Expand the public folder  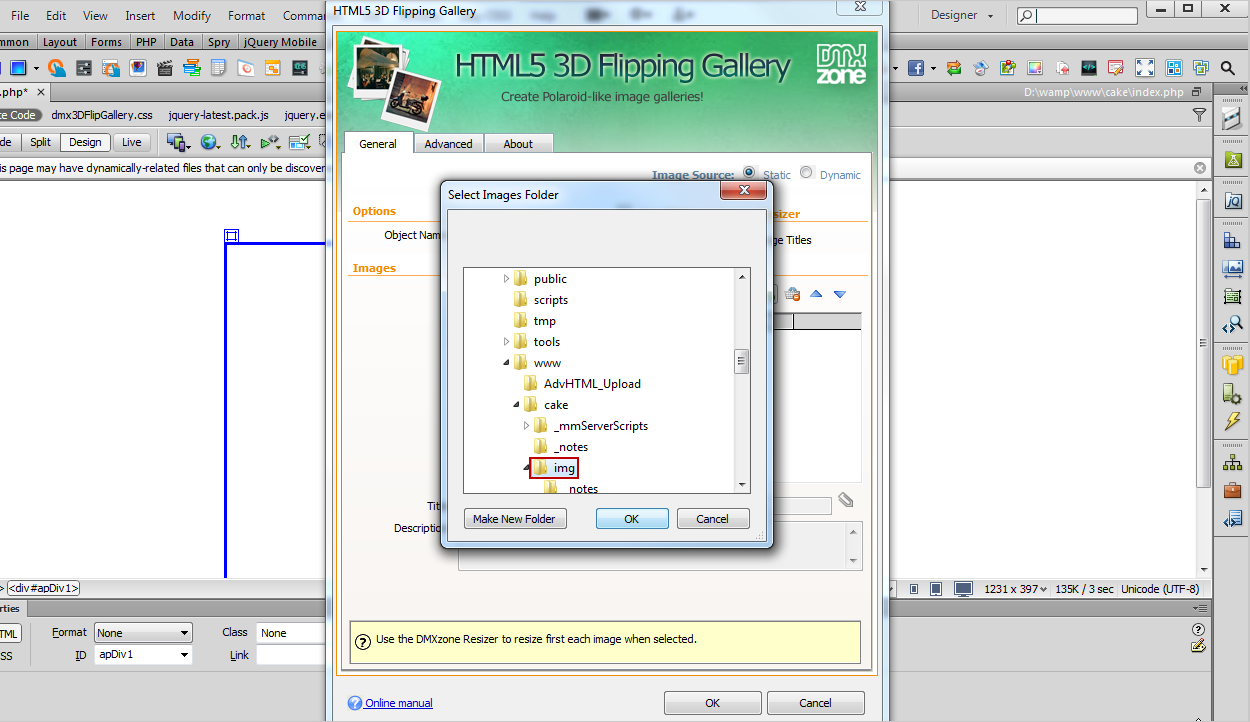click(506, 279)
